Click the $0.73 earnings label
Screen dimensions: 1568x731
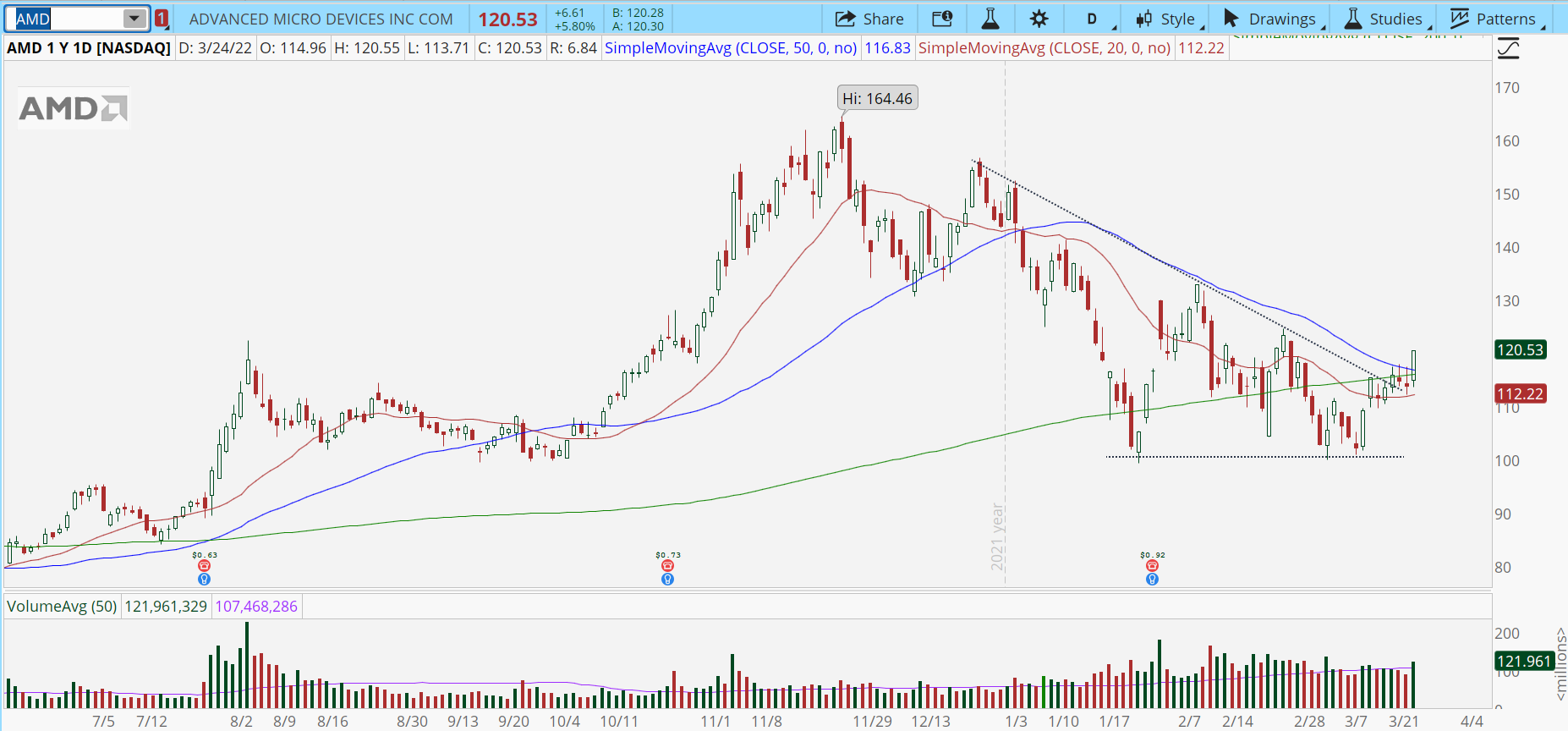point(668,555)
